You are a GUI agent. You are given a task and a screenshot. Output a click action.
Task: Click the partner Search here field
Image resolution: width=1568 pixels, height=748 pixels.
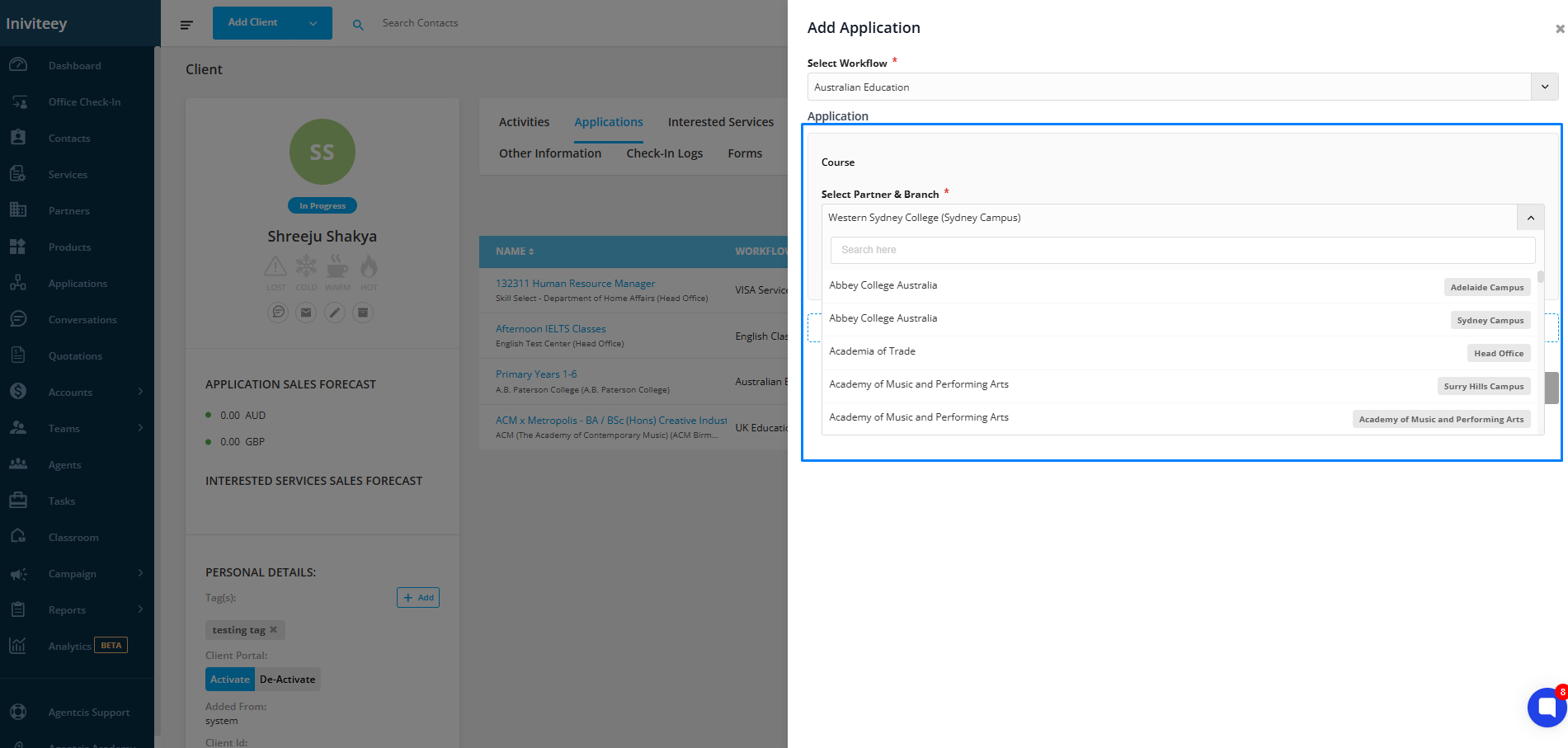point(1182,250)
